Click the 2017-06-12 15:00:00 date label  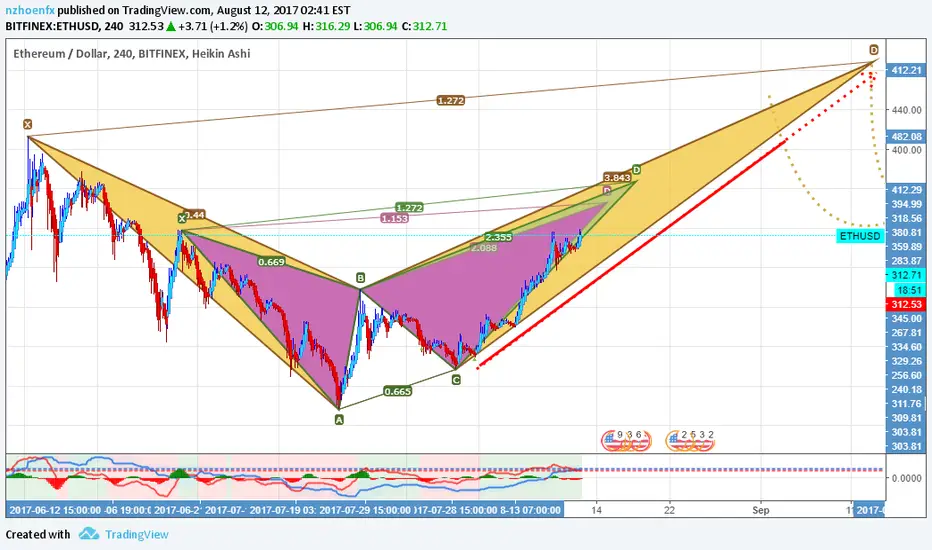tap(55, 510)
